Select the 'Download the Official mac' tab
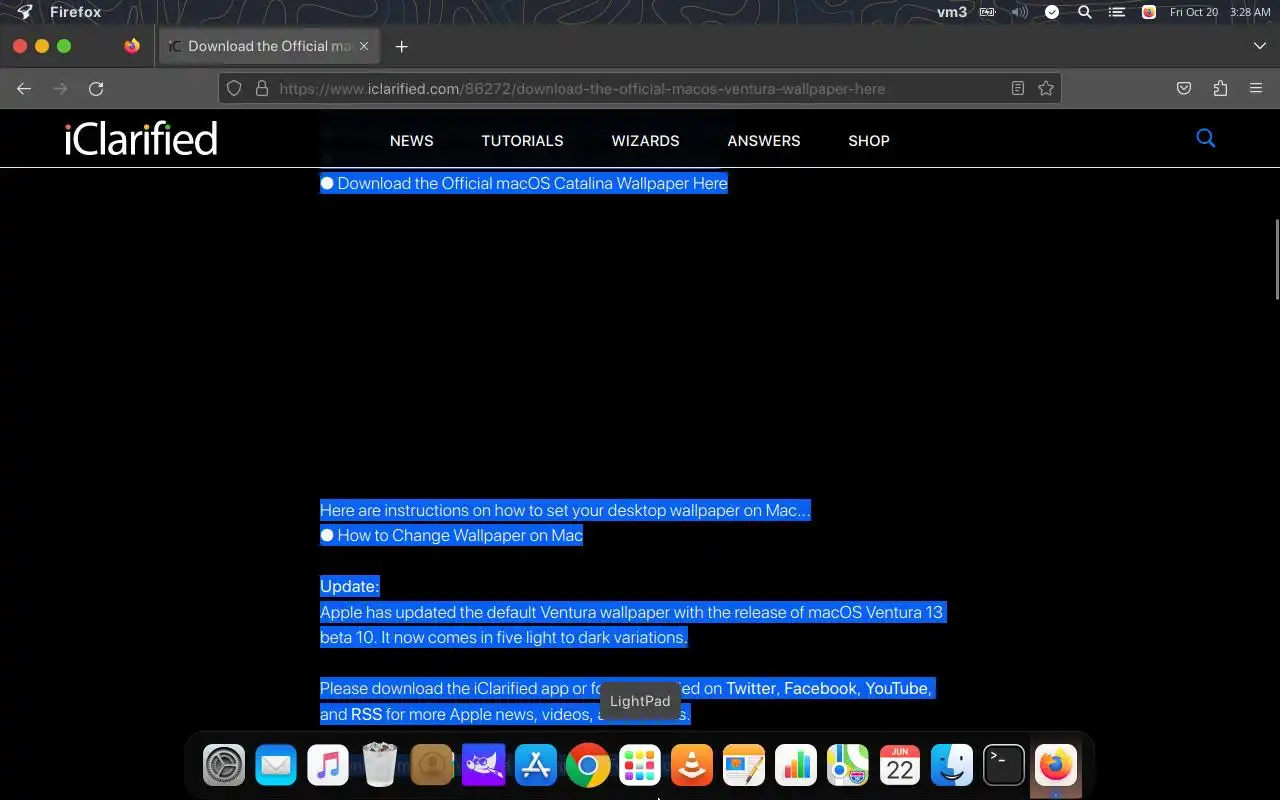This screenshot has width=1280, height=800. pos(267,46)
